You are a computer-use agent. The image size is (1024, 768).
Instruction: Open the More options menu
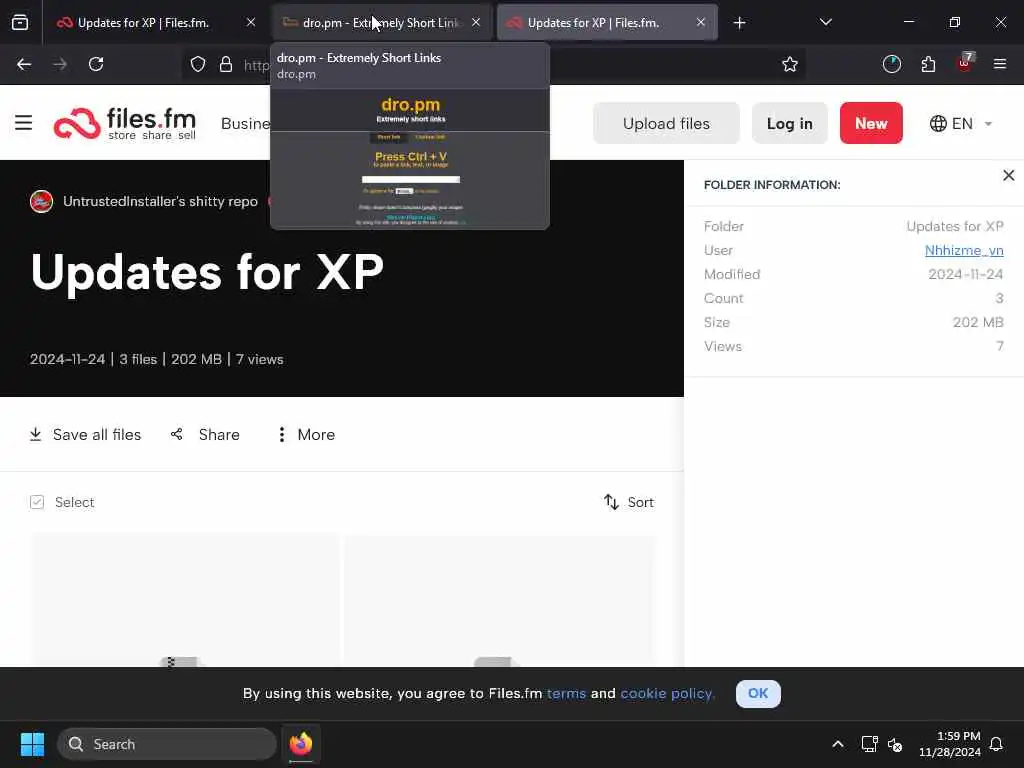[305, 434]
